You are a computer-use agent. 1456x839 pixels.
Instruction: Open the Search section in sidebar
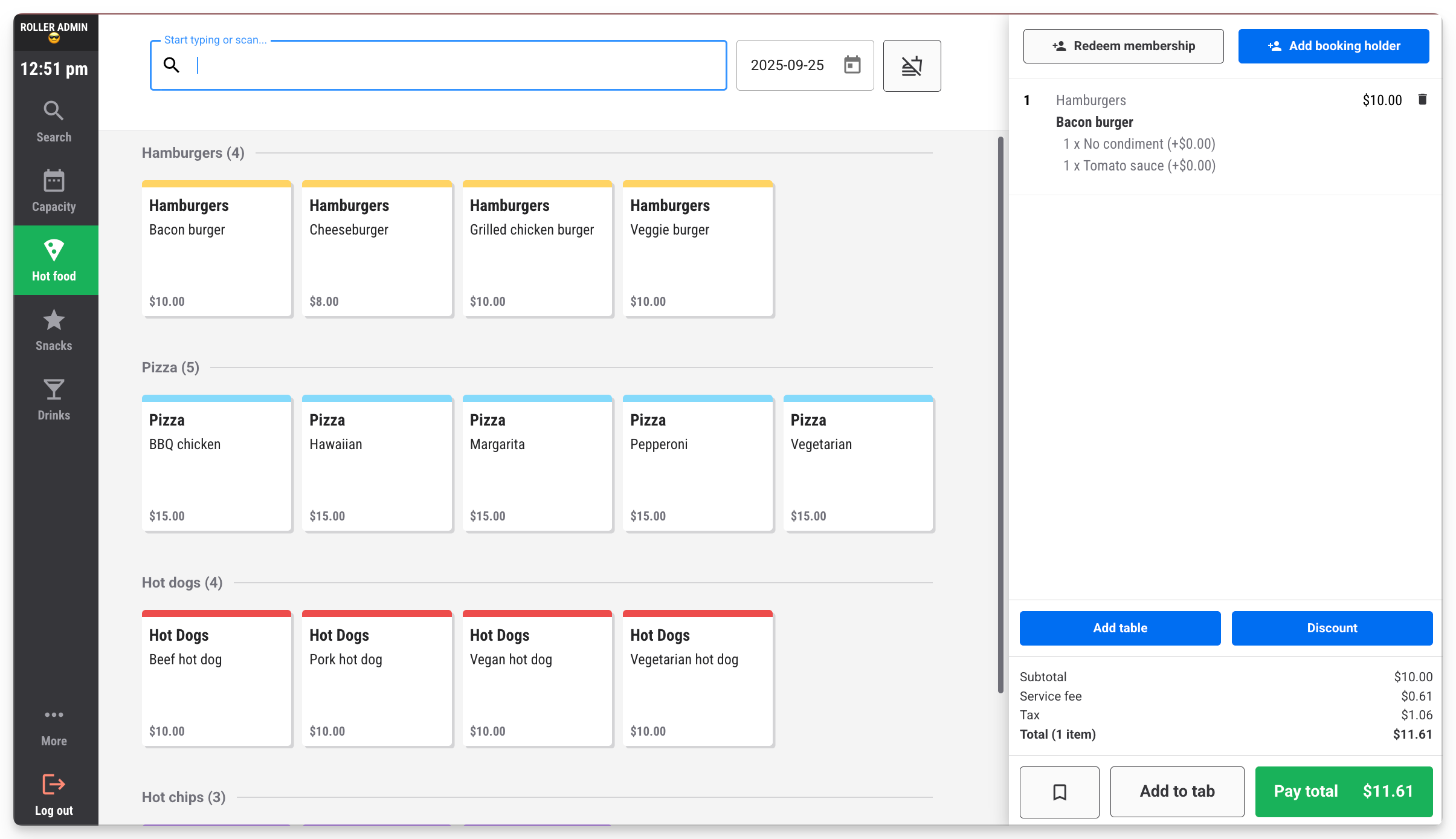click(54, 121)
